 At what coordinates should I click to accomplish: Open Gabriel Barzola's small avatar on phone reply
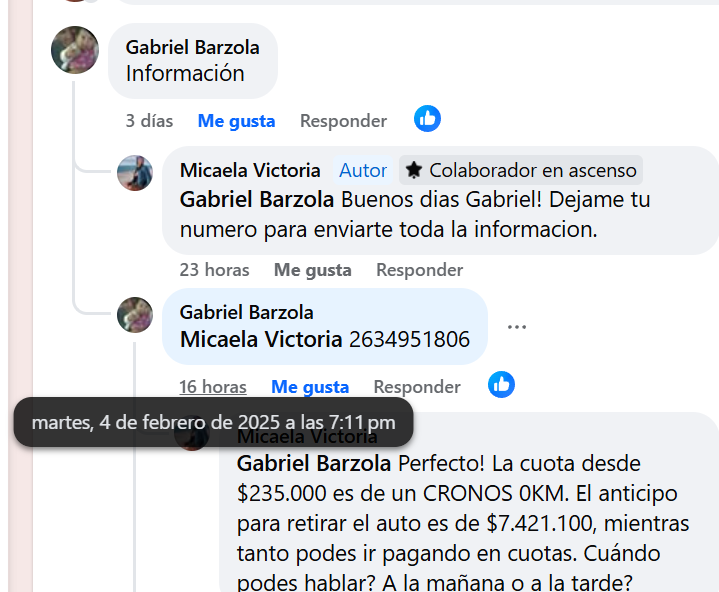[x=135, y=315]
